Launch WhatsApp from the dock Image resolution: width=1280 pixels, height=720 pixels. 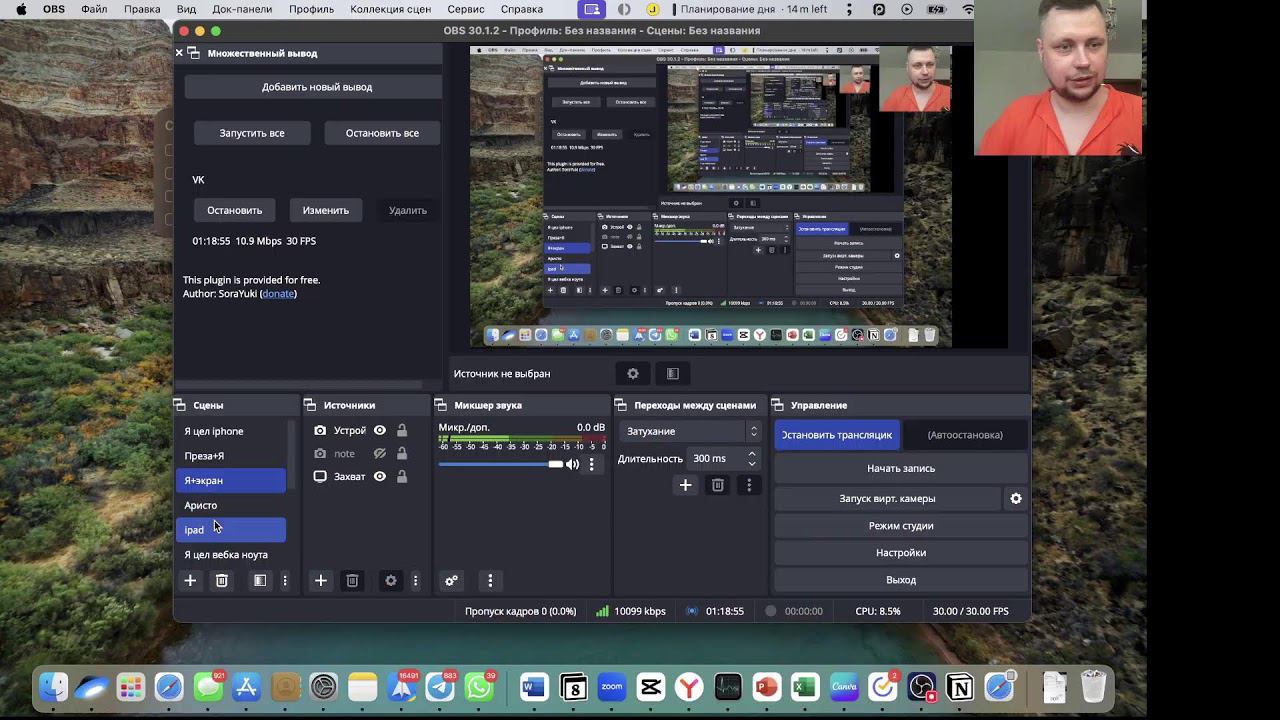point(480,687)
